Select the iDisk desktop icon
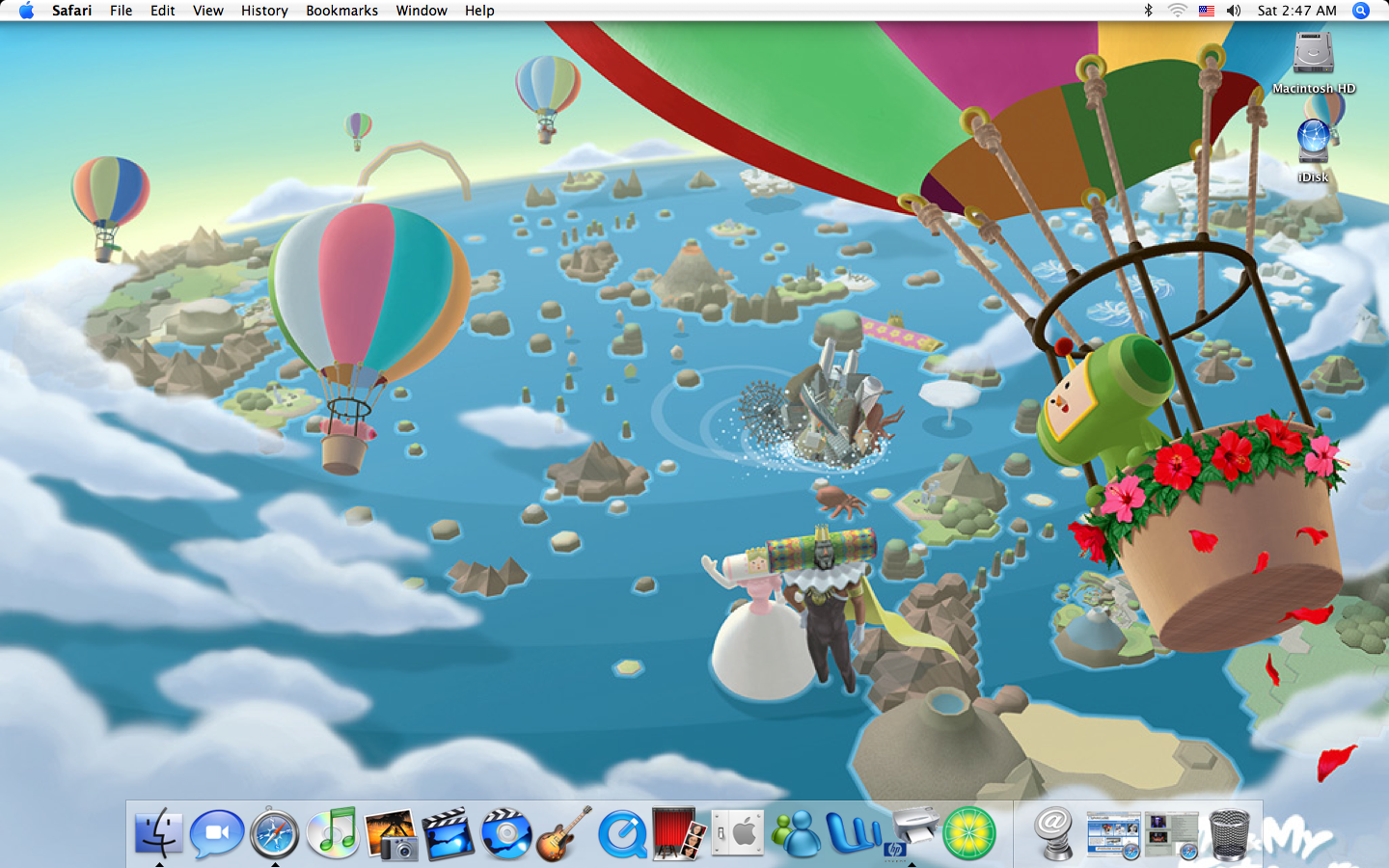This screenshot has width=1389, height=868. point(1313,150)
